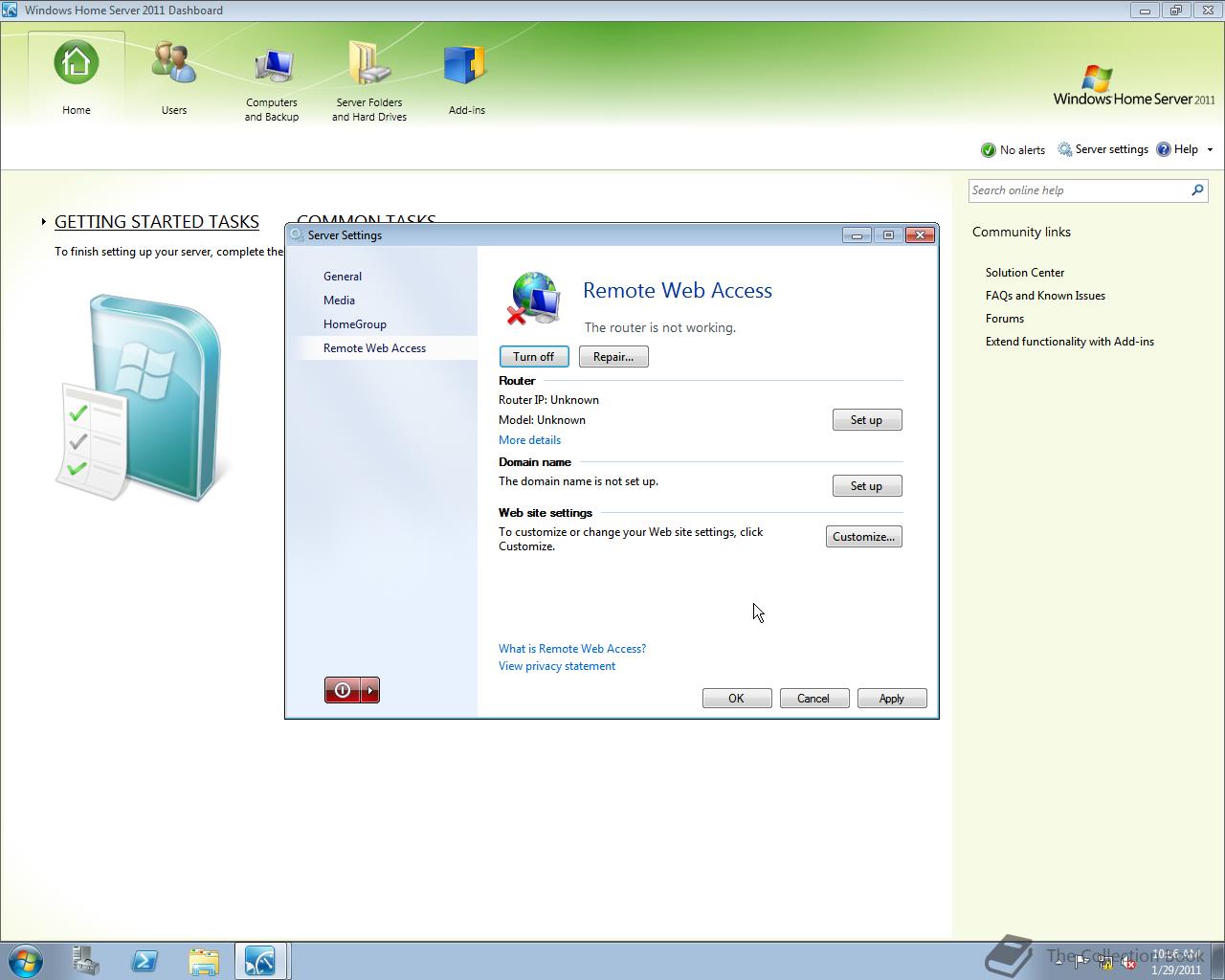Click the search magnifier icon

pyautogui.click(x=1197, y=190)
